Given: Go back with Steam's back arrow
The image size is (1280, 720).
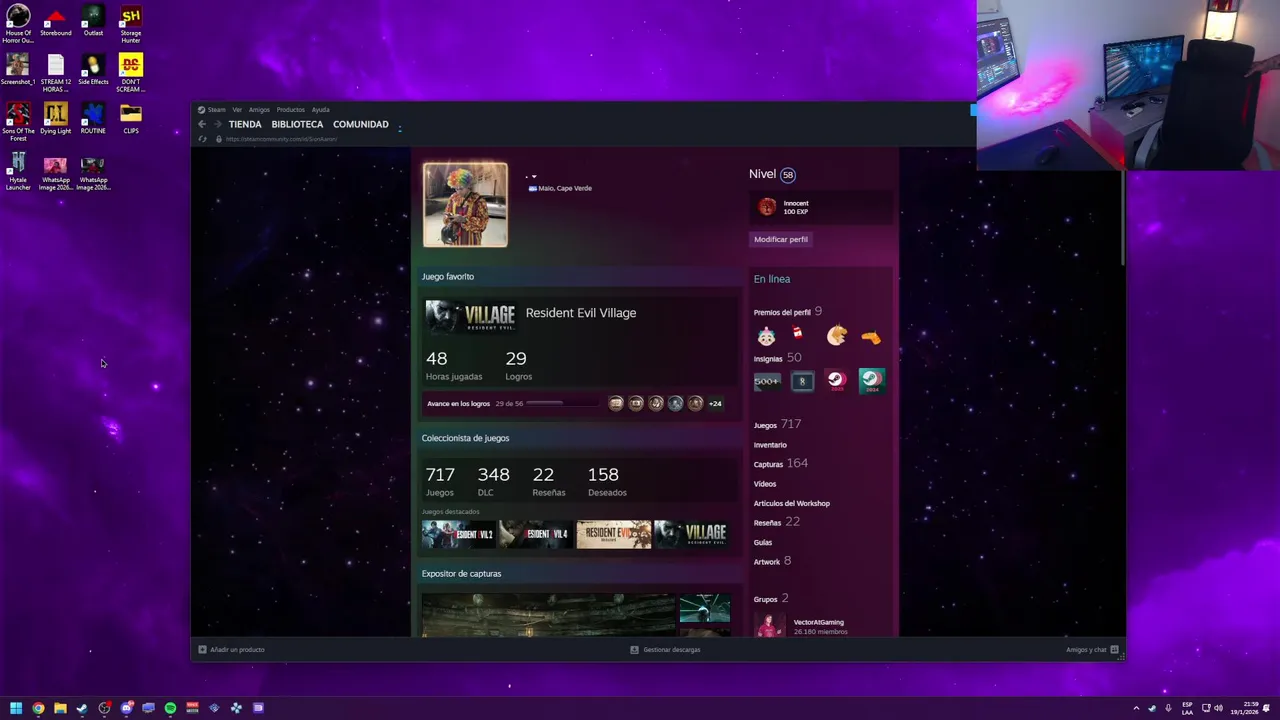Looking at the screenshot, I should (x=202, y=124).
